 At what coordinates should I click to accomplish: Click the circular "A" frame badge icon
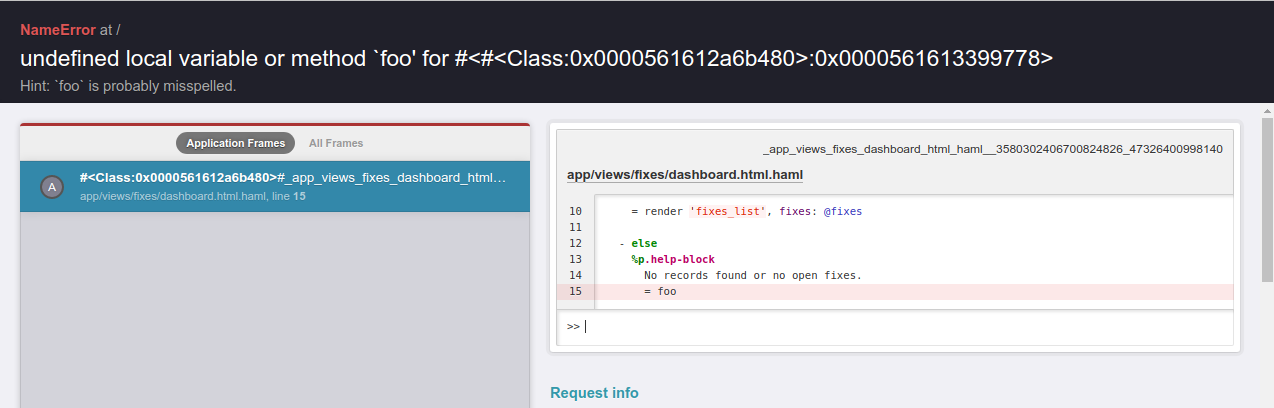(52, 186)
